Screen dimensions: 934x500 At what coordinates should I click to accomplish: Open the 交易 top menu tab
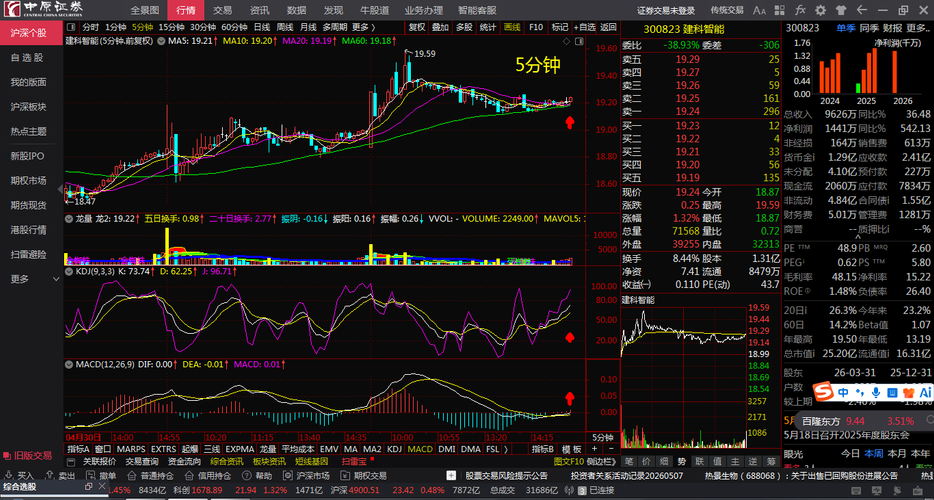point(223,10)
